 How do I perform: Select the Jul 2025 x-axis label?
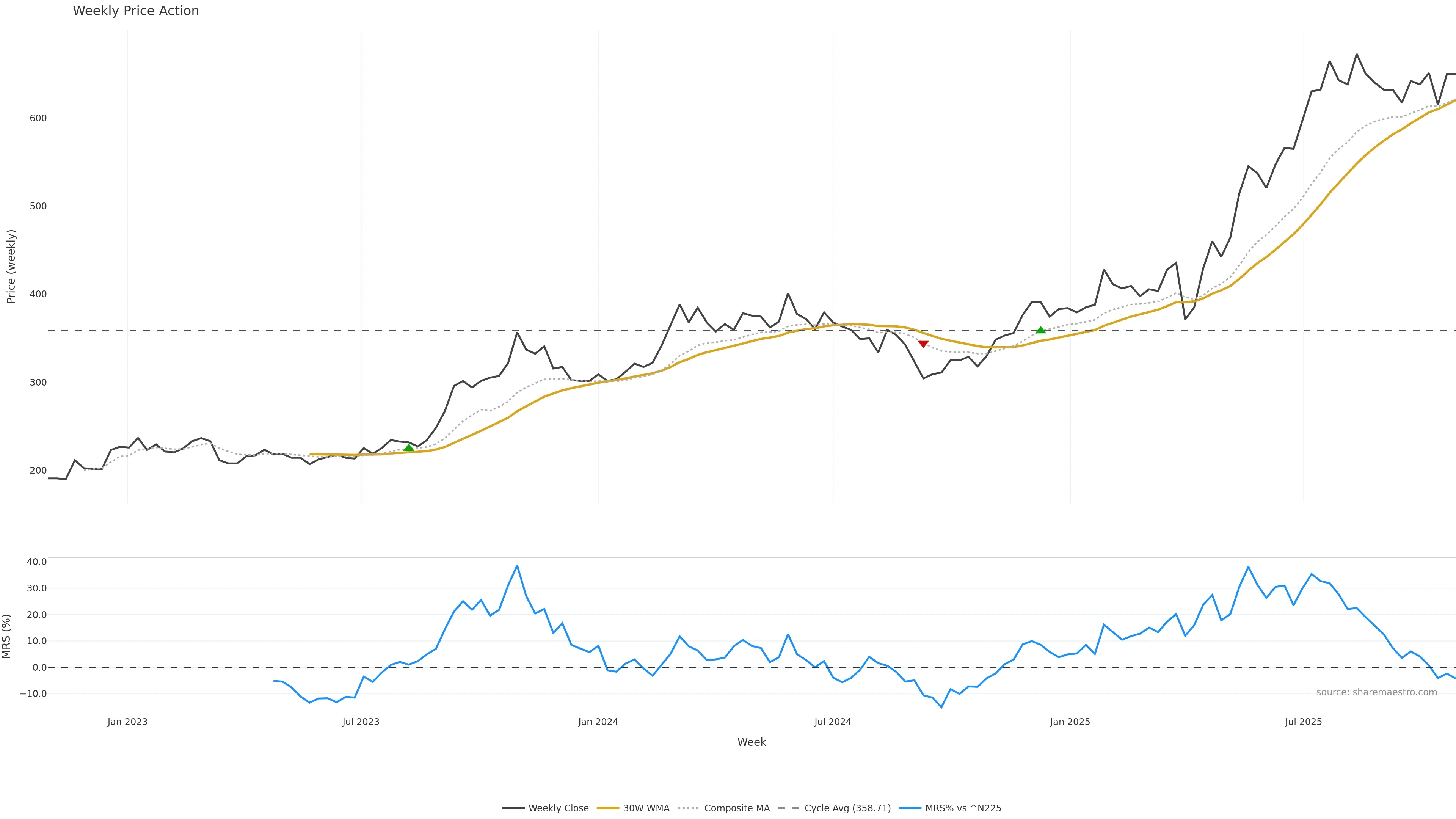pos(1304,722)
